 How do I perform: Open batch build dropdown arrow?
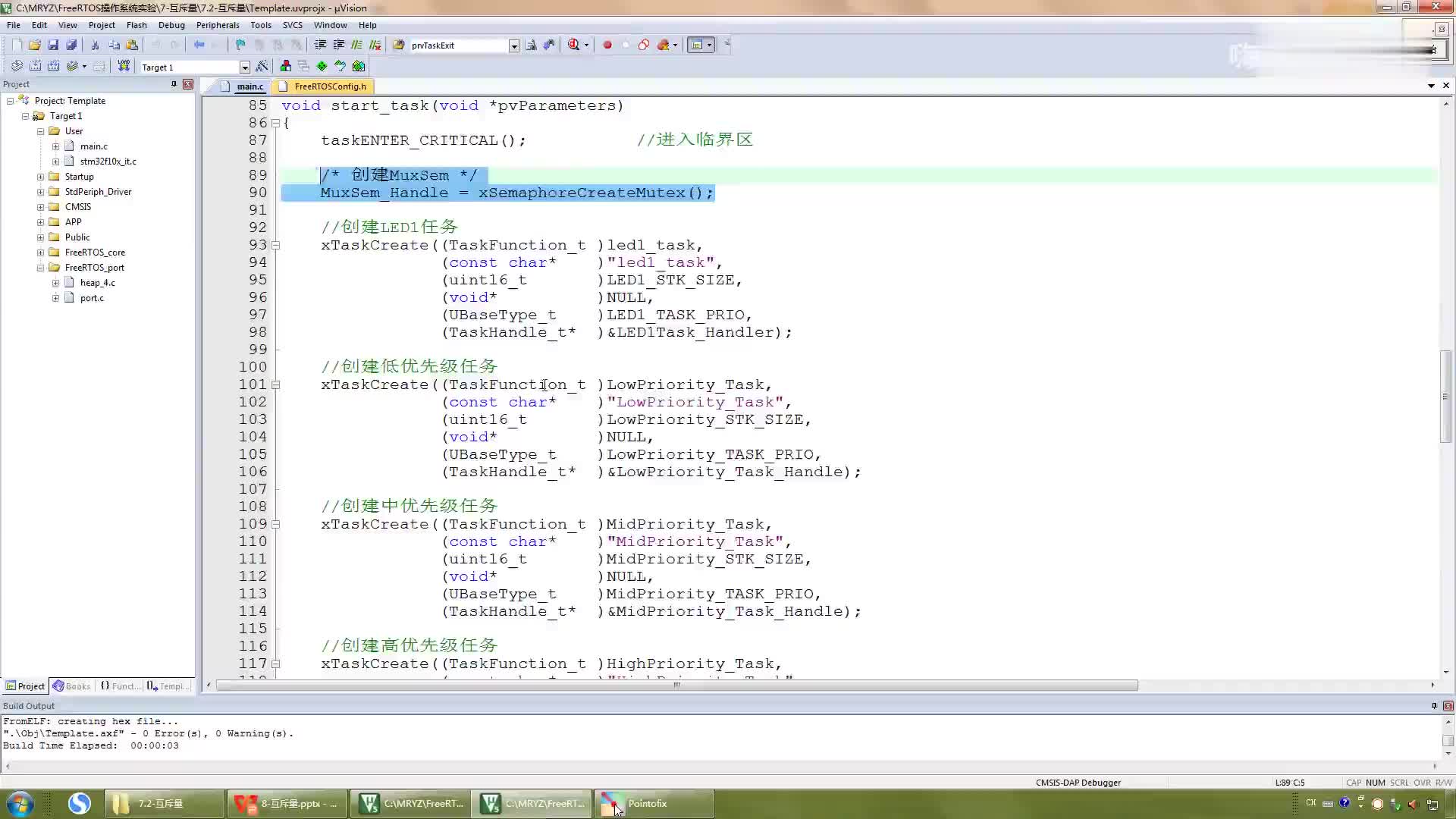(x=84, y=66)
